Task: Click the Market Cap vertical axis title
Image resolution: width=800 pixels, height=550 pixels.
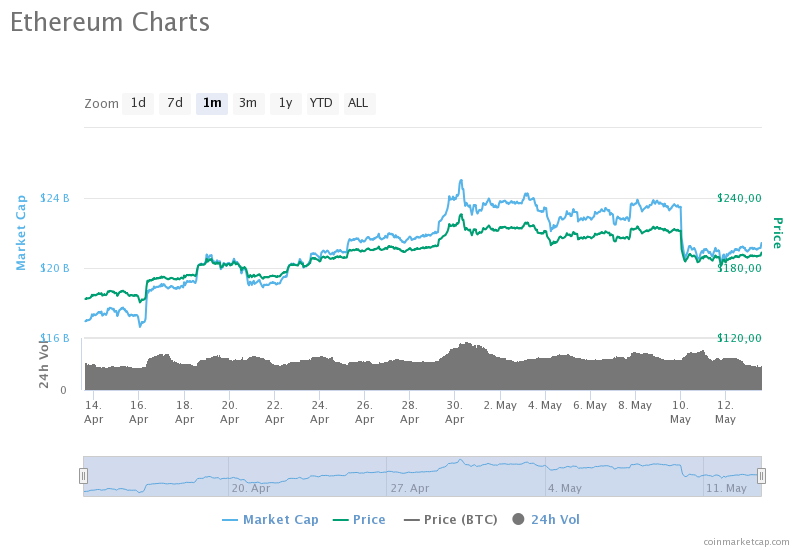Action: coord(21,233)
